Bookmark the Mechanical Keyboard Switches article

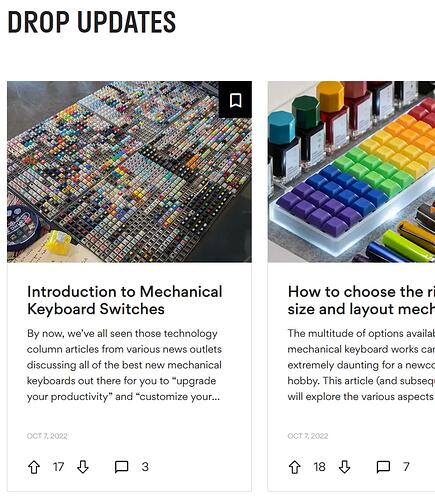tap(235, 100)
